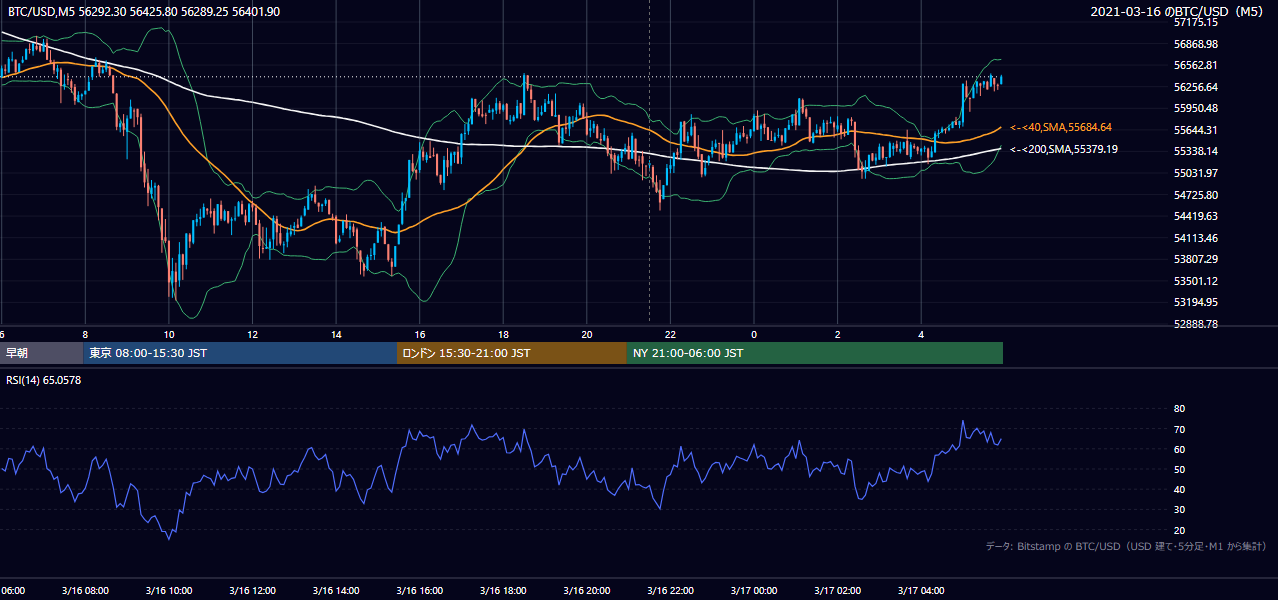
Task: Select the ロンドン 15:30-21:00 JST session bar
Action: point(512,353)
